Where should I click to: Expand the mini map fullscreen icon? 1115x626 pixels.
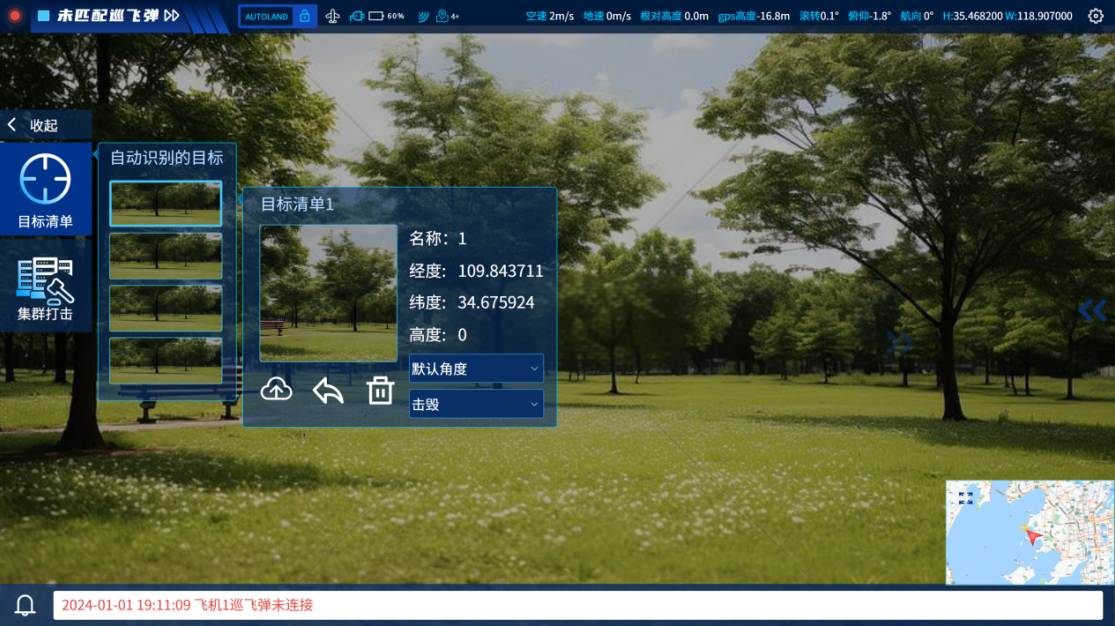pyautogui.click(x=965, y=497)
